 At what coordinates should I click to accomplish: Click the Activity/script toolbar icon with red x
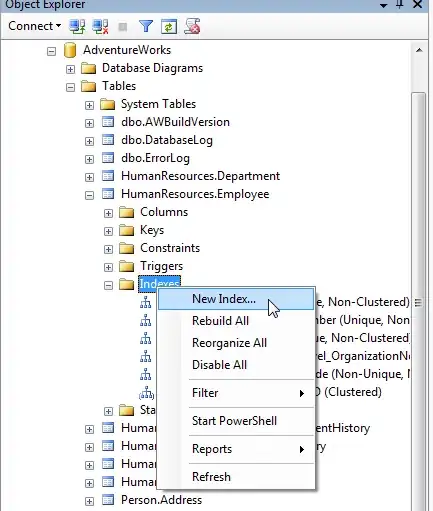point(192,26)
